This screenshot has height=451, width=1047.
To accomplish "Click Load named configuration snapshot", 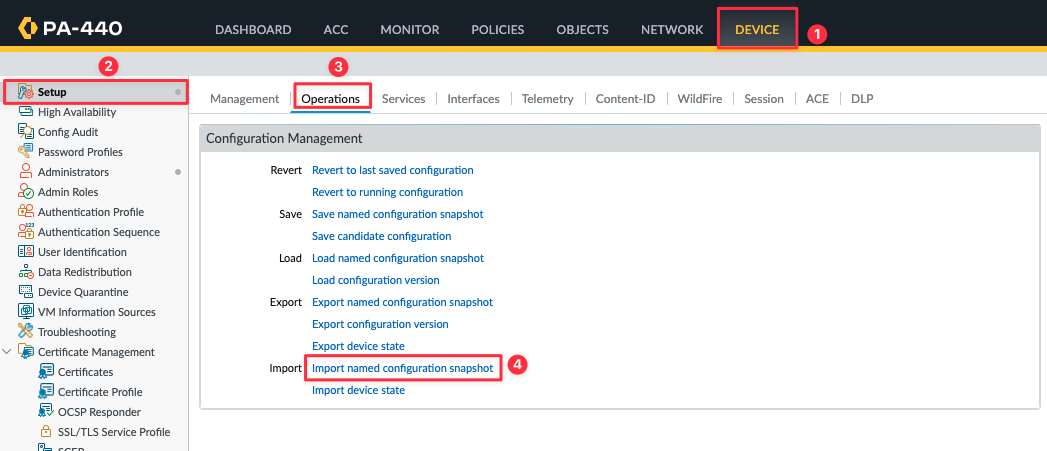I will 398,258.
